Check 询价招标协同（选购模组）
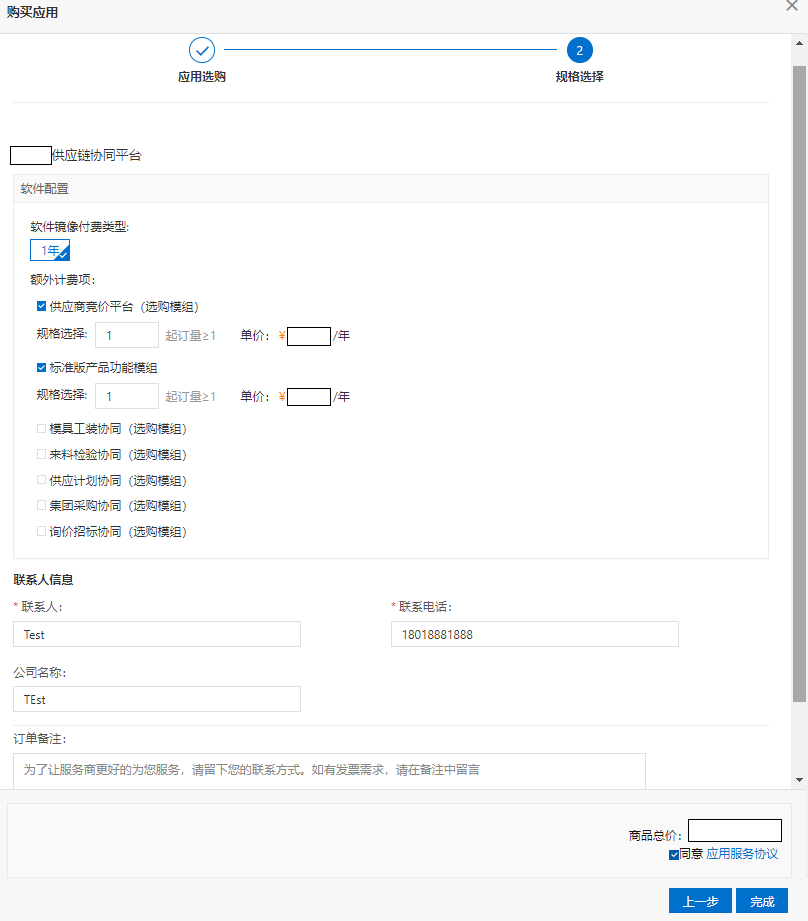The height and width of the screenshot is (921, 808). 41,532
